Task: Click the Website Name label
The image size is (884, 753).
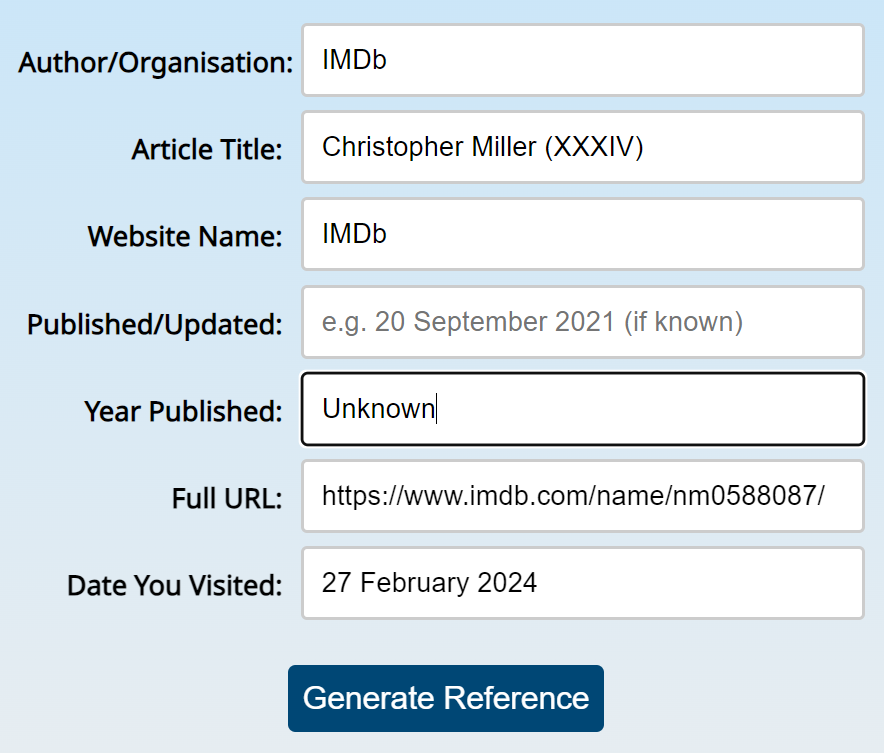Action: [184, 237]
